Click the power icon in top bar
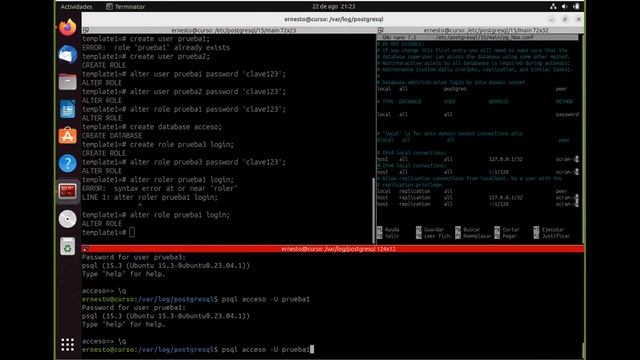Image resolution: width=640 pixels, height=360 pixels. [x=576, y=7]
